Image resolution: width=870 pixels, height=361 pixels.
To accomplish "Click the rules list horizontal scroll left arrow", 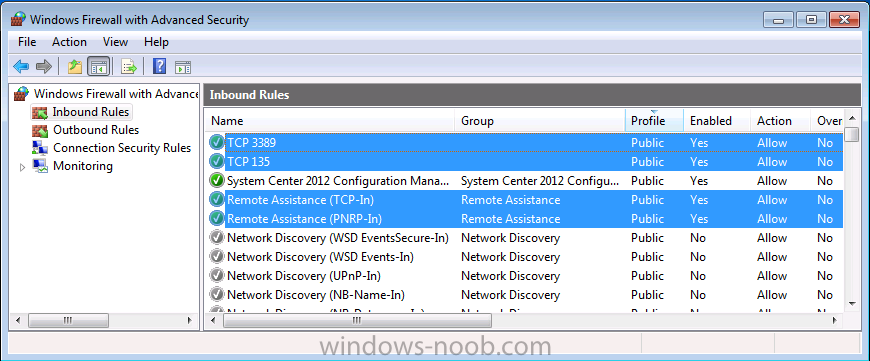I will [x=213, y=321].
